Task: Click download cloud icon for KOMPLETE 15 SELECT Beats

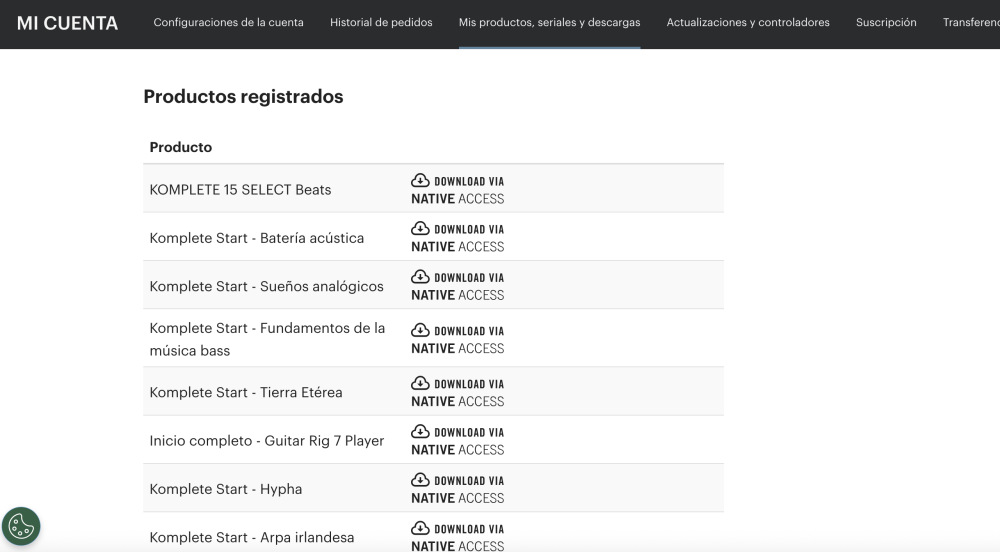Action: pyautogui.click(x=420, y=180)
